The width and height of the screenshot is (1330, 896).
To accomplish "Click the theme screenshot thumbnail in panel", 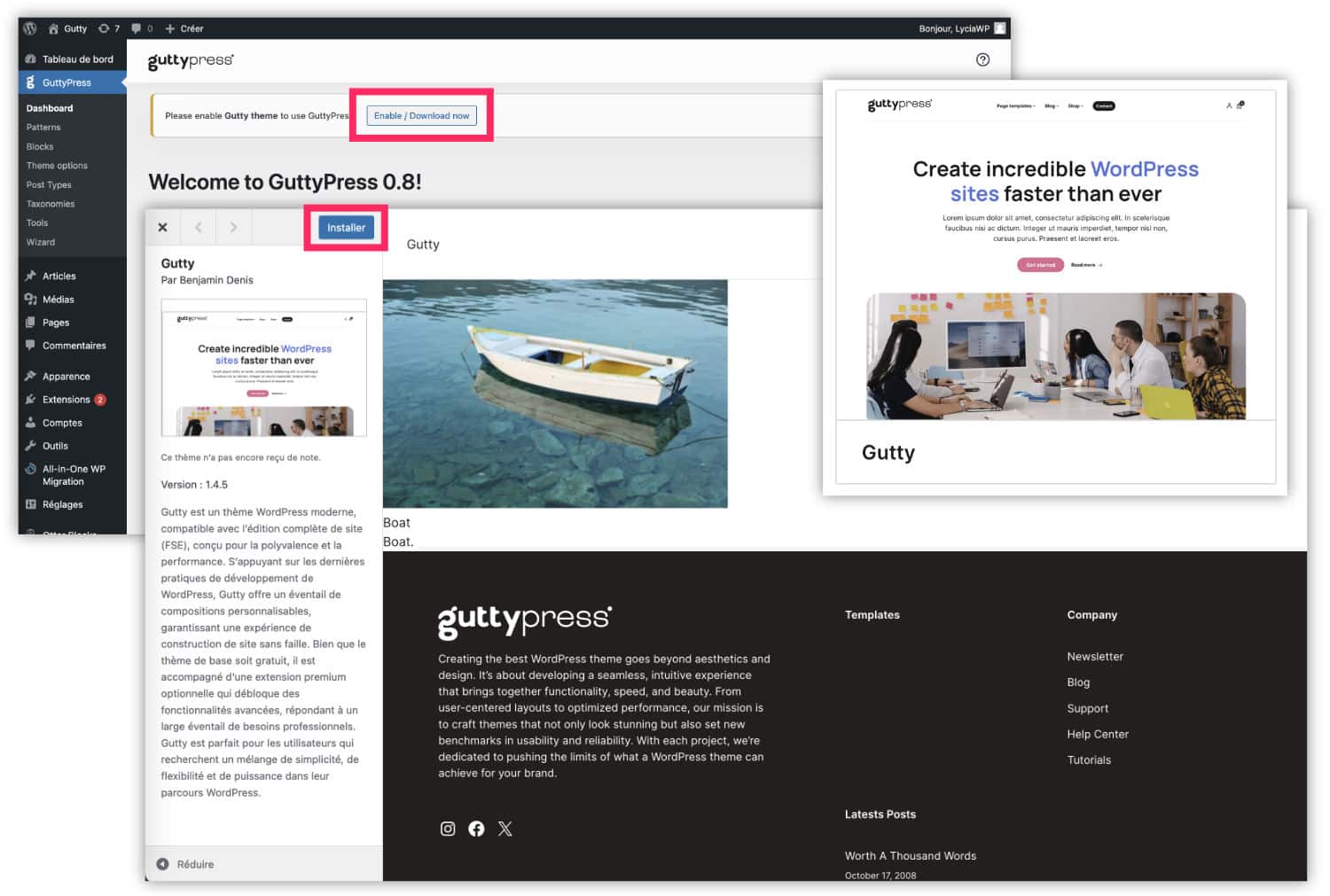I will pyautogui.click(x=263, y=368).
